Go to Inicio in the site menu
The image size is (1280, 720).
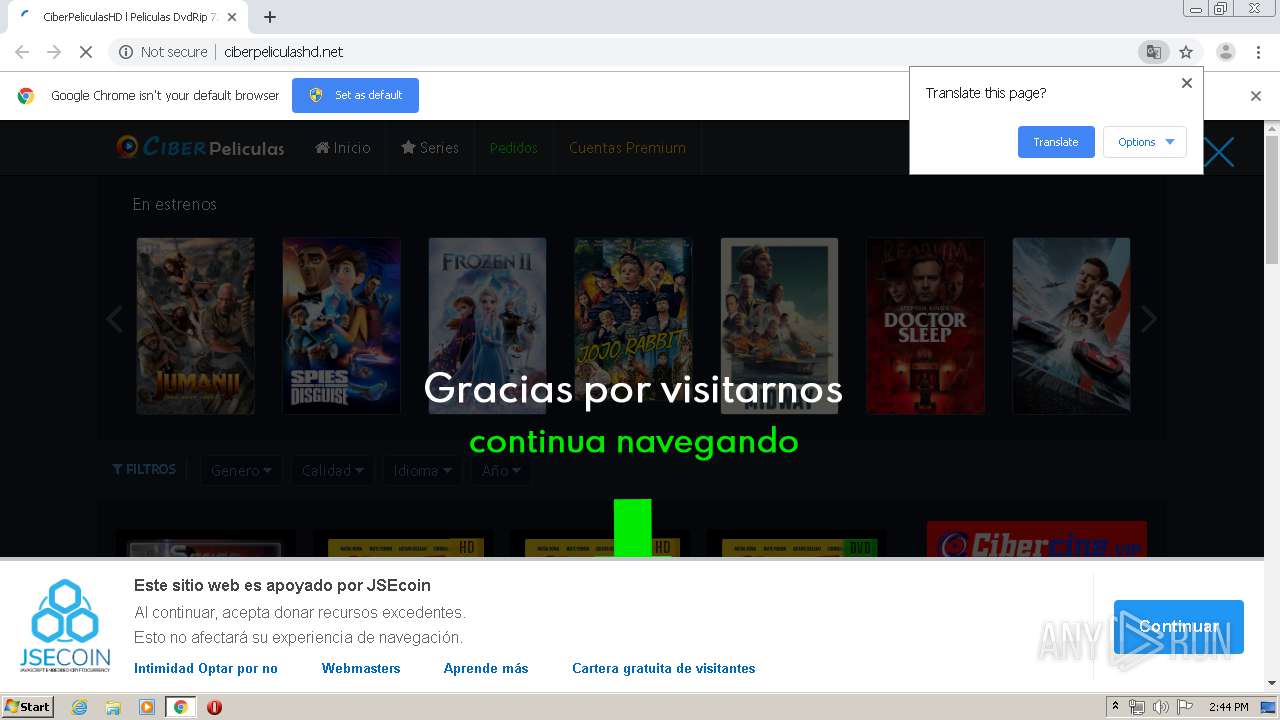pyautogui.click(x=343, y=148)
